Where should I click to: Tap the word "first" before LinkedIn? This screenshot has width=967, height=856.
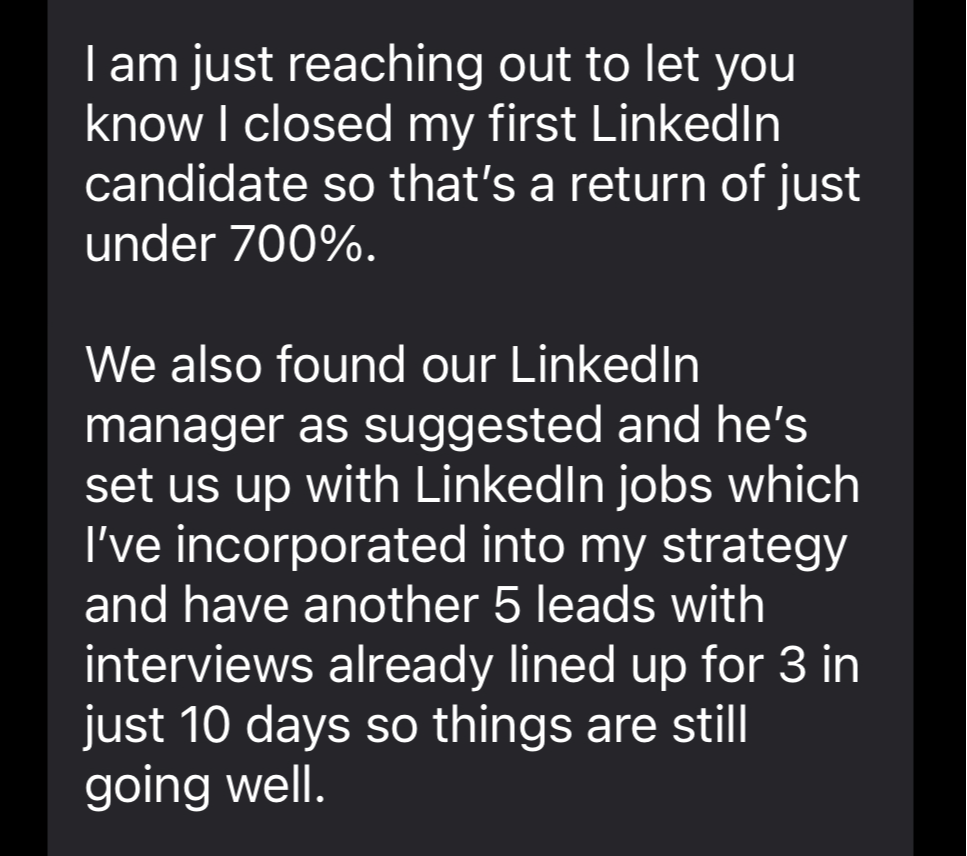(x=532, y=124)
